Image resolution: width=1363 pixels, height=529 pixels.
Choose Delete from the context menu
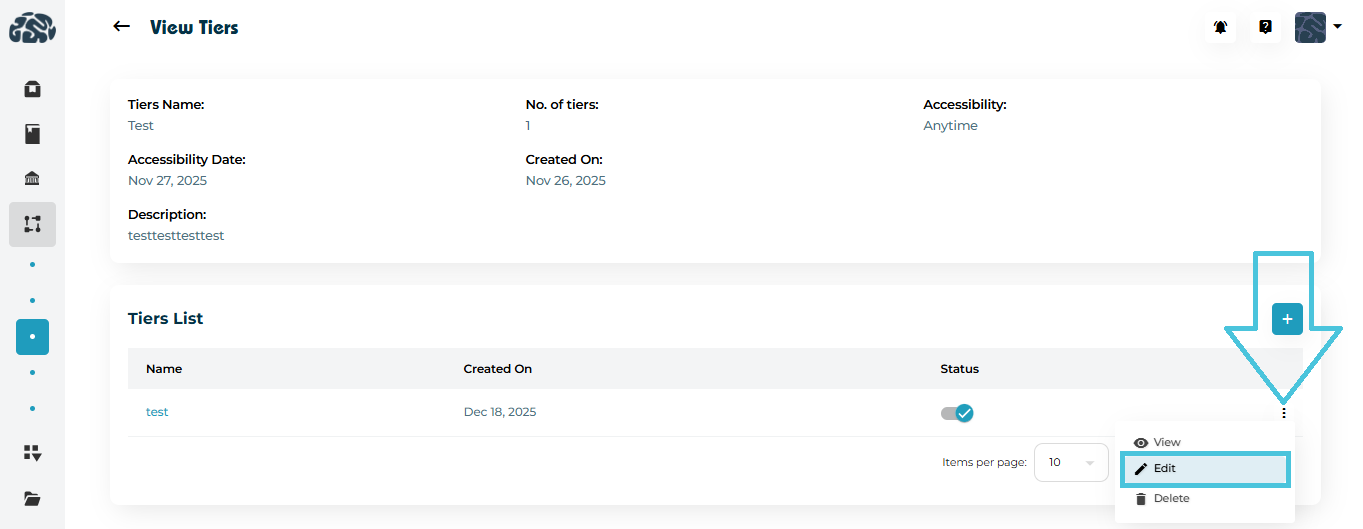coord(1170,498)
